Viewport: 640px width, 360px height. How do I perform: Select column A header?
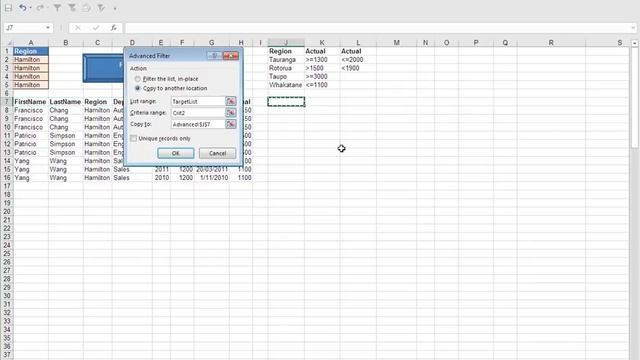click(x=31, y=42)
